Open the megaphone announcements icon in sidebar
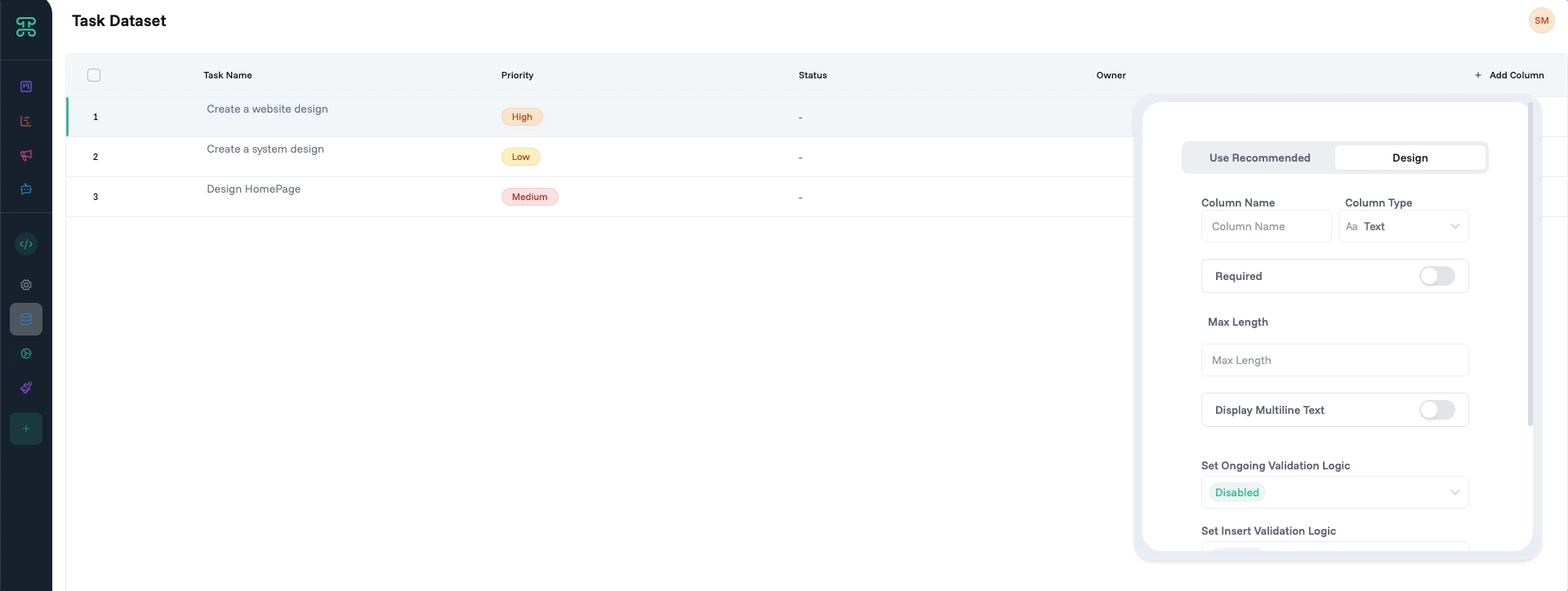The width and height of the screenshot is (1568, 591). pos(26,155)
